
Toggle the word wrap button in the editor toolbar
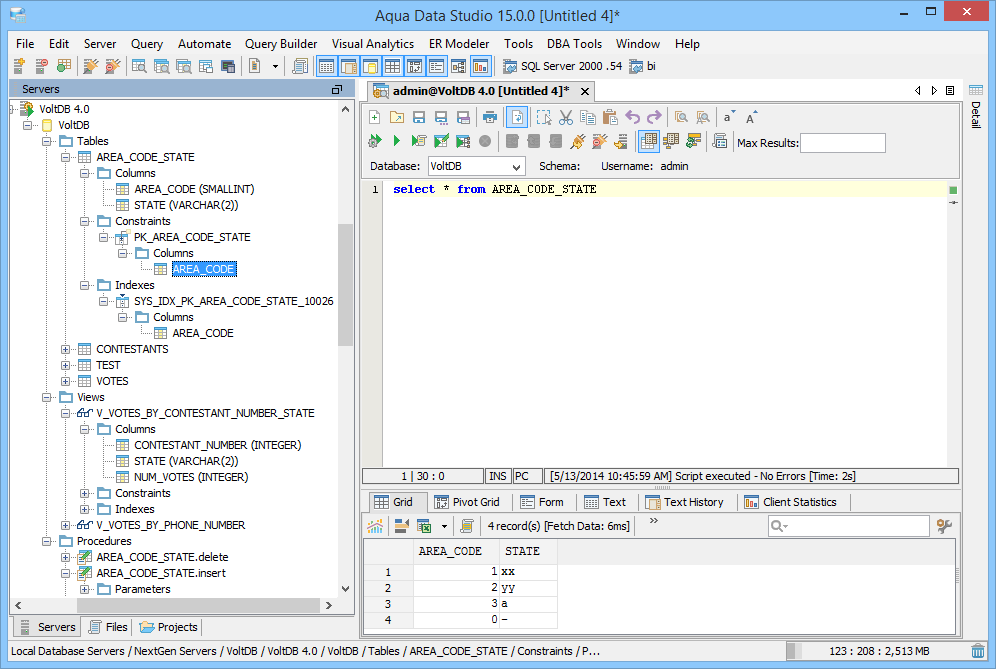(x=517, y=118)
